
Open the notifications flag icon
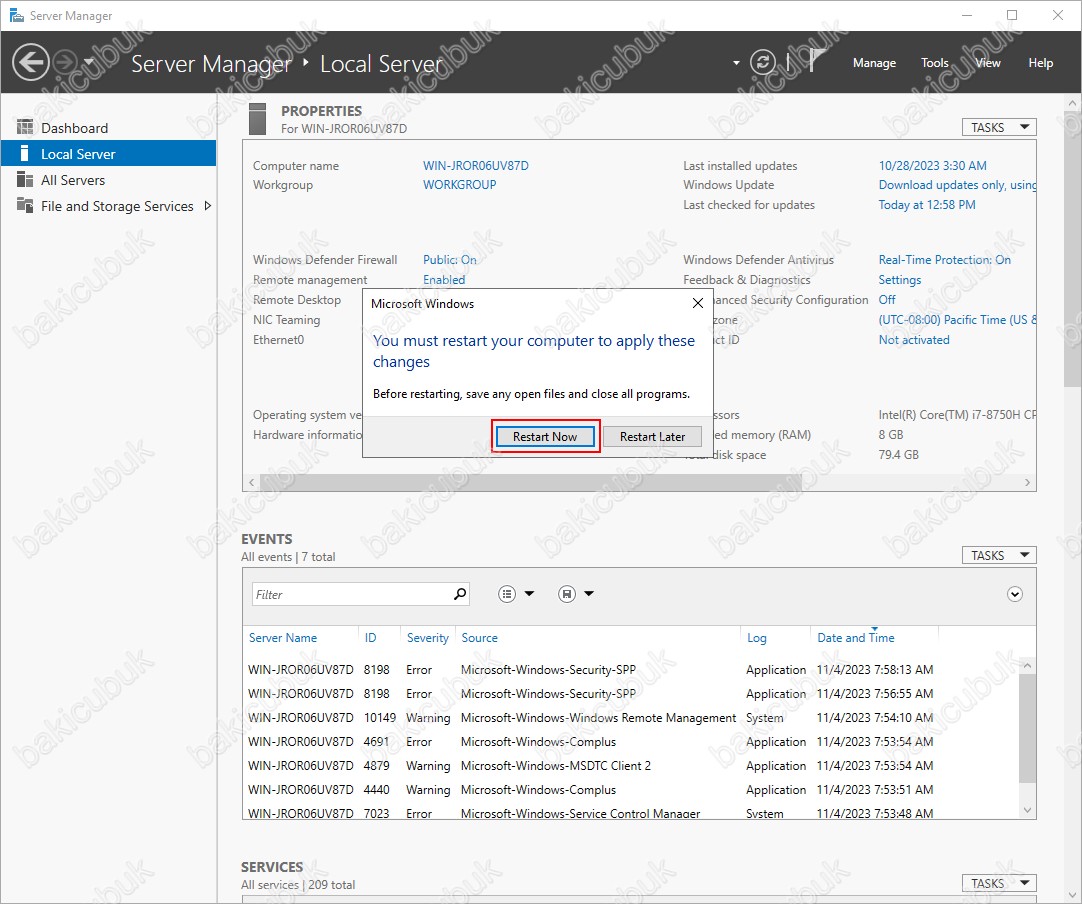816,61
